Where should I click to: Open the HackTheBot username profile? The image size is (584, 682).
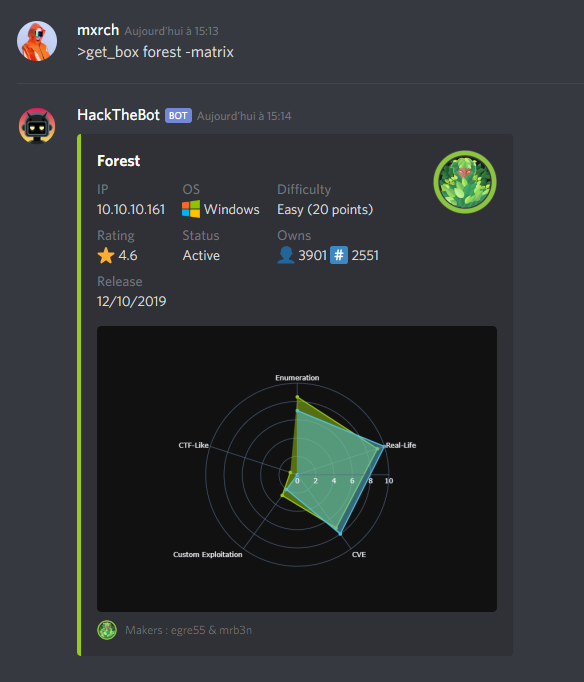119,115
